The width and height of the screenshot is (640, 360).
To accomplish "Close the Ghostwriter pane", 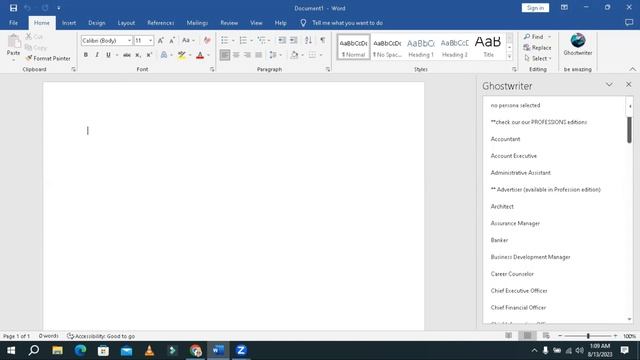I will pos(629,84).
